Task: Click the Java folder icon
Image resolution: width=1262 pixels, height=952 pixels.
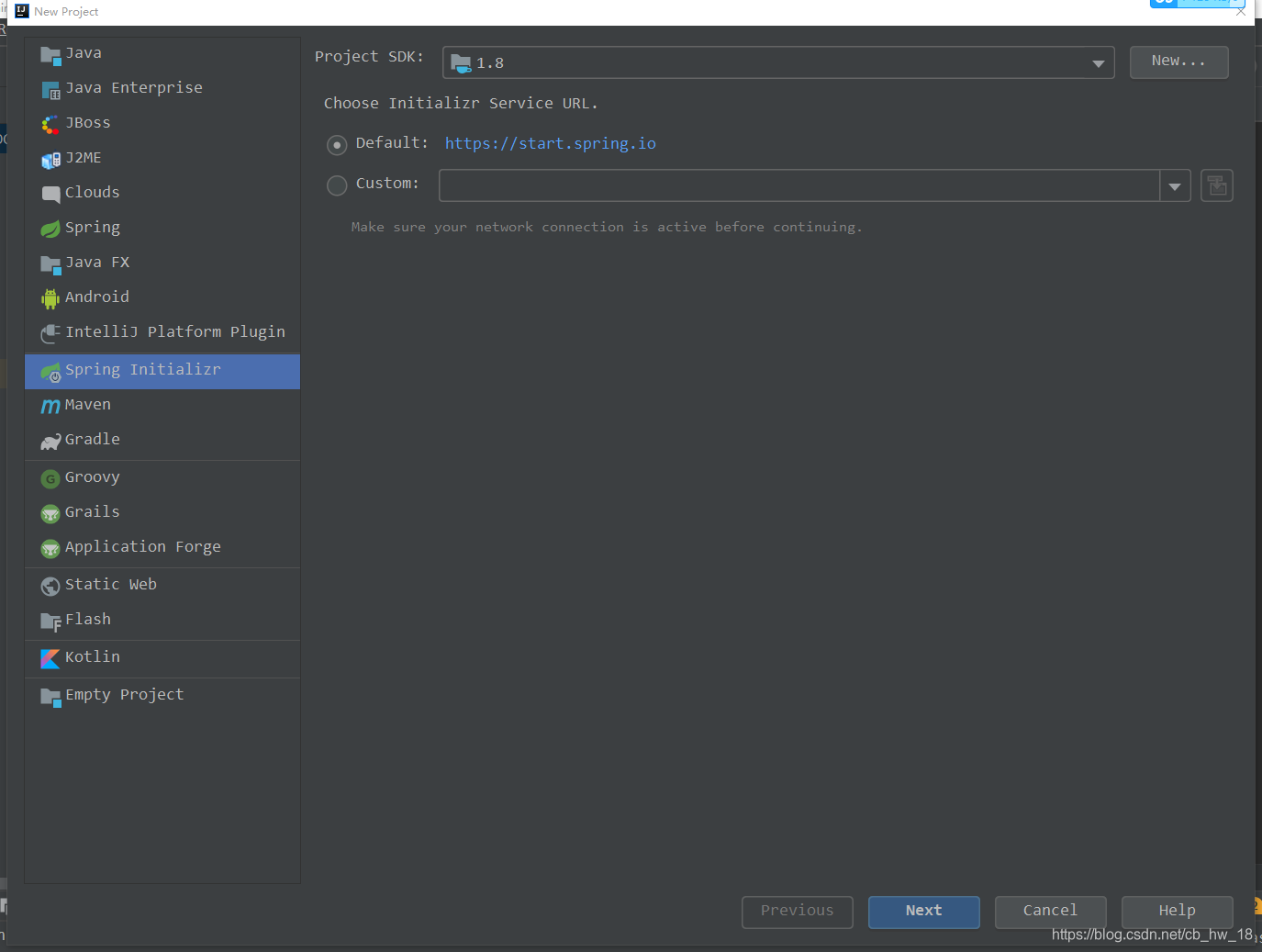Action: tap(50, 55)
